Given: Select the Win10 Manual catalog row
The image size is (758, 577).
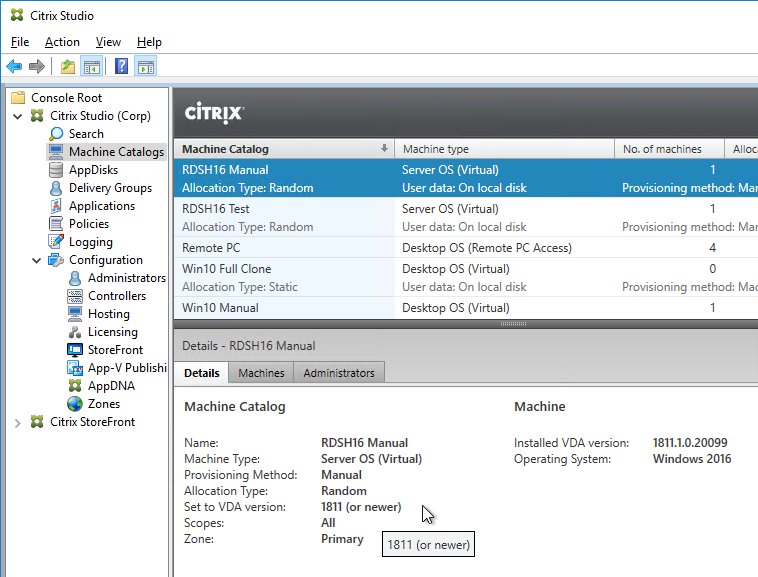Looking at the screenshot, I should 466,308.
